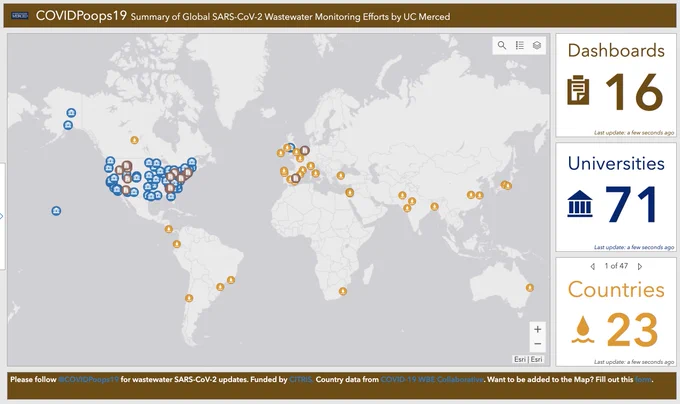Click the Esri attribution text

pyautogui.click(x=528, y=359)
